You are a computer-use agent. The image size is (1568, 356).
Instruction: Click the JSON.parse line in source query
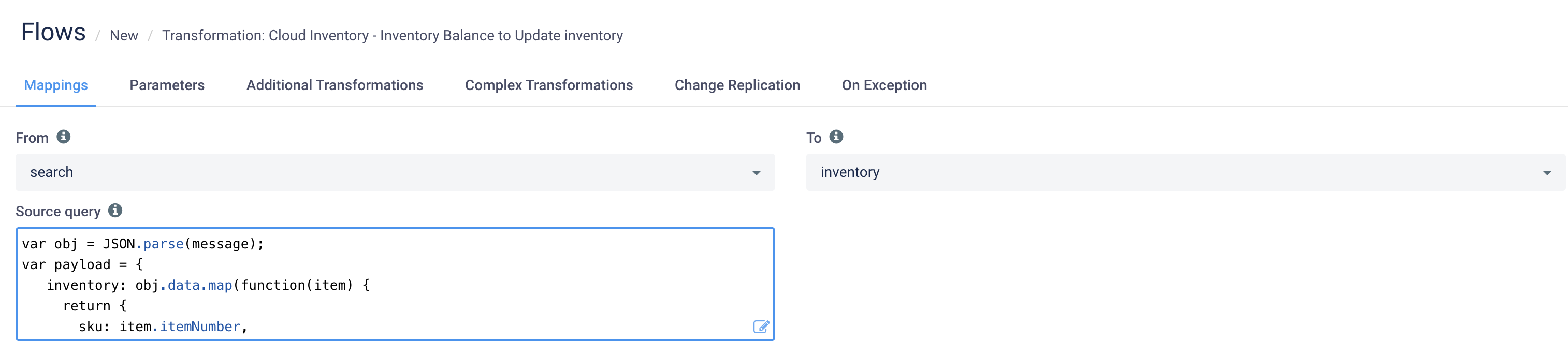click(143, 244)
